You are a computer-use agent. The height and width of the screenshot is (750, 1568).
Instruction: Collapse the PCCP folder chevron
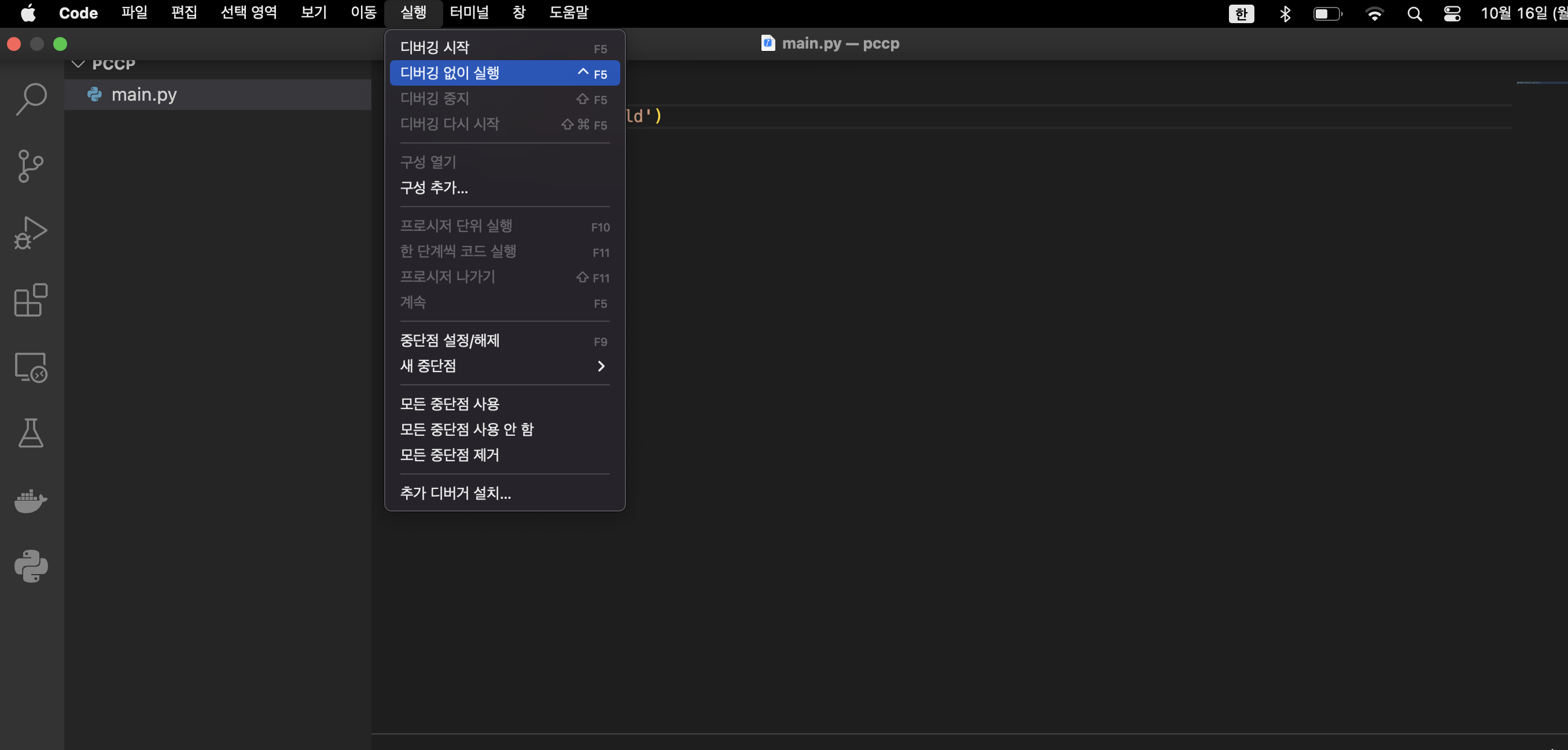[x=78, y=64]
